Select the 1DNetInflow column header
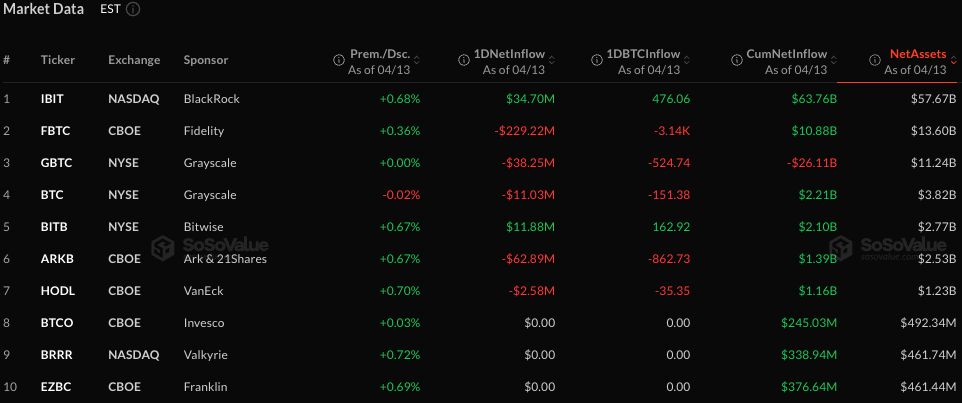This screenshot has width=962, height=403. (x=509, y=54)
